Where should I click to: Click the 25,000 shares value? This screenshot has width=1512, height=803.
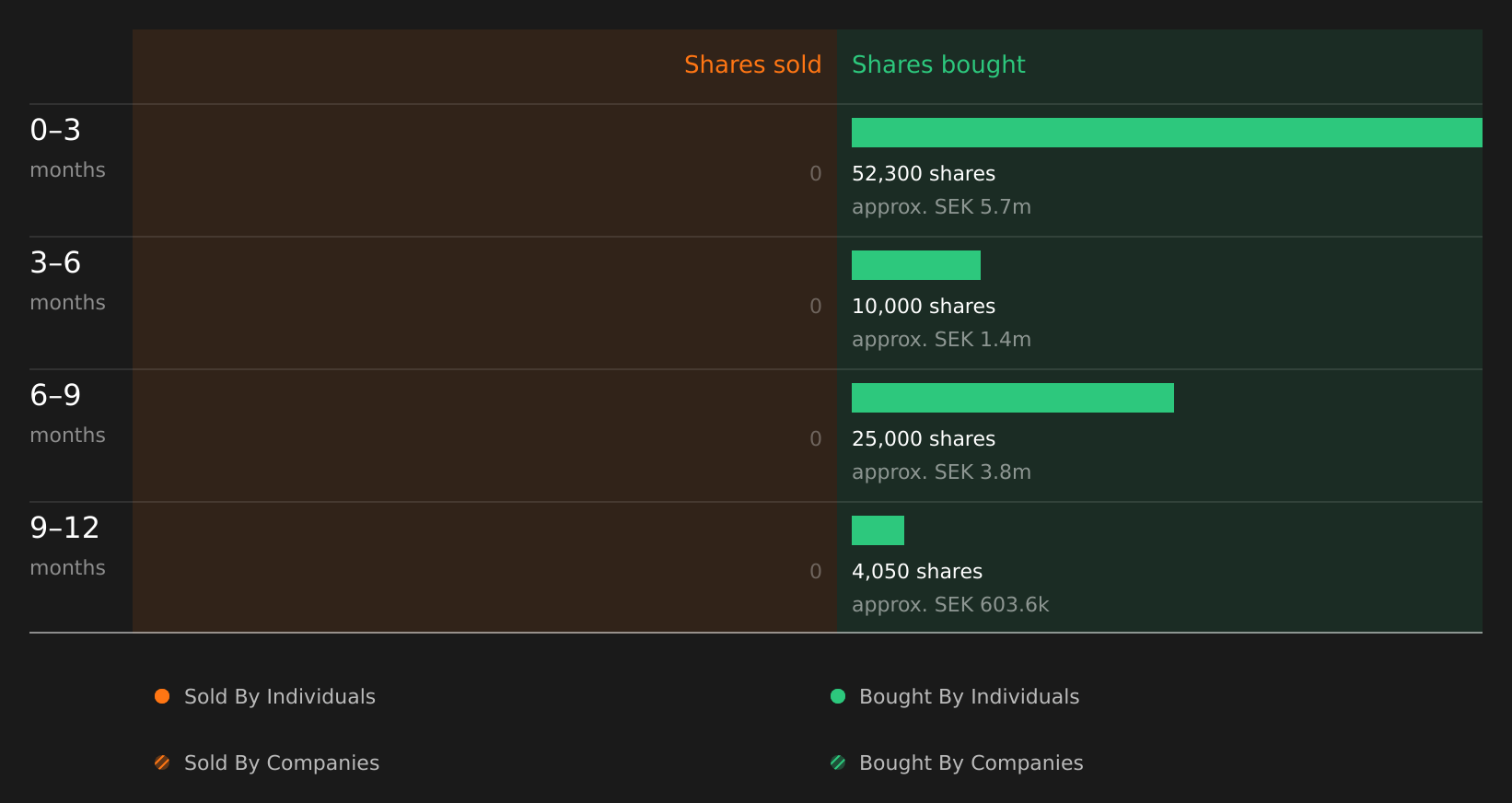tap(924, 439)
